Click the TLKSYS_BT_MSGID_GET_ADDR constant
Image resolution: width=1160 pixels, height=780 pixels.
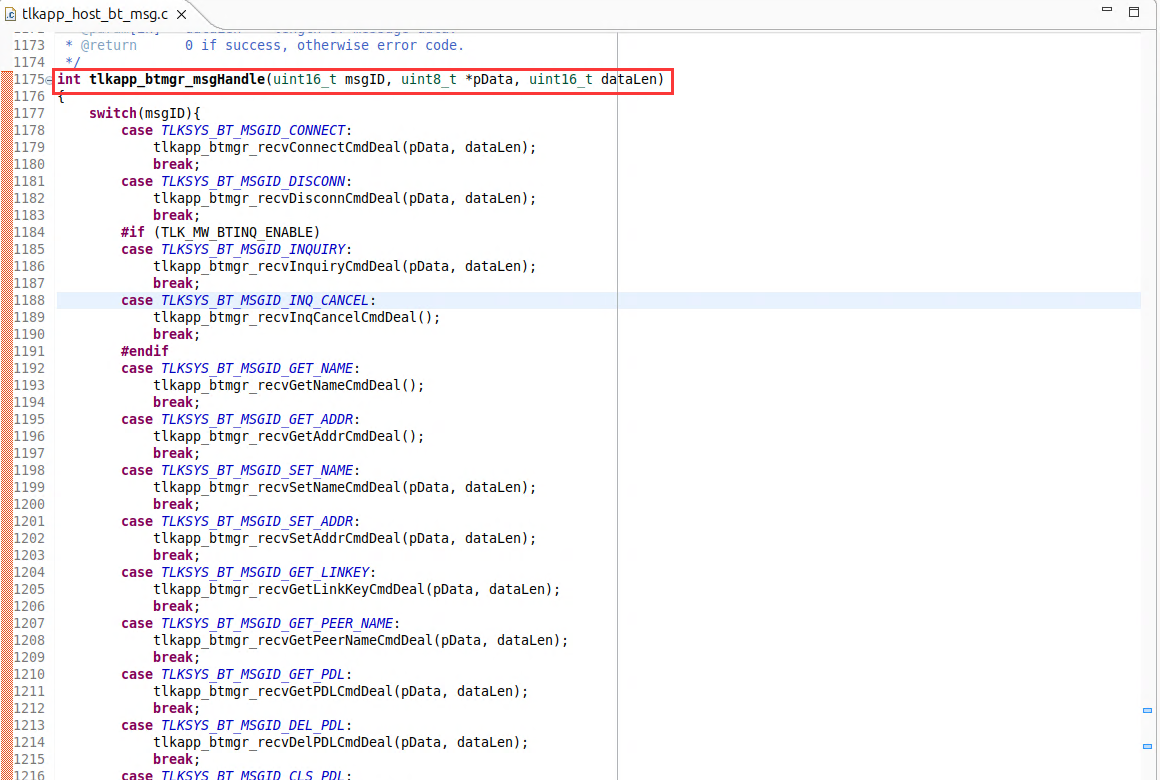257,420
